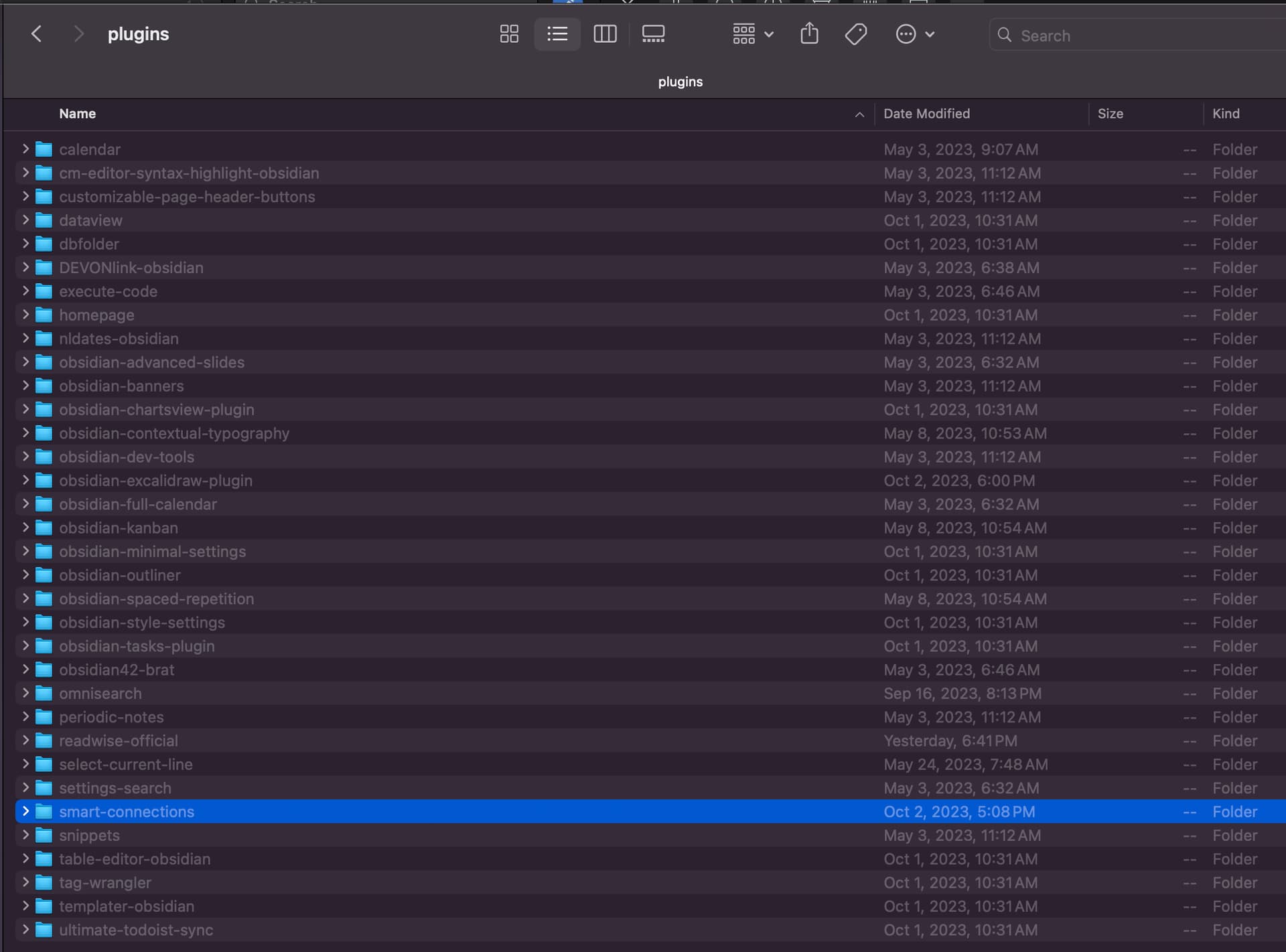The width and height of the screenshot is (1286, 952).
Task: Sort by the Size column header
Action: tap(1110, 114)
